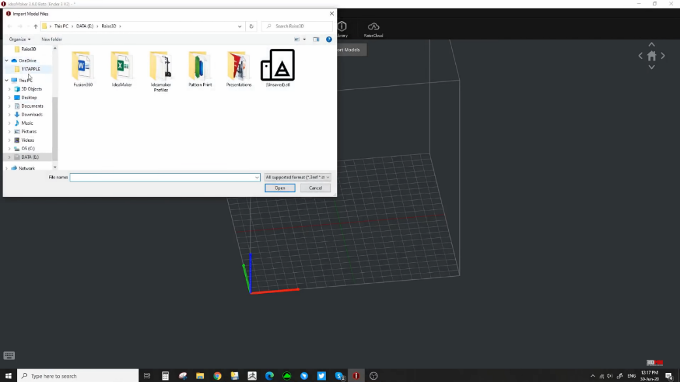Open the supported format filter dropdown
Screen dimensions: 680x382
click(298, 177)
